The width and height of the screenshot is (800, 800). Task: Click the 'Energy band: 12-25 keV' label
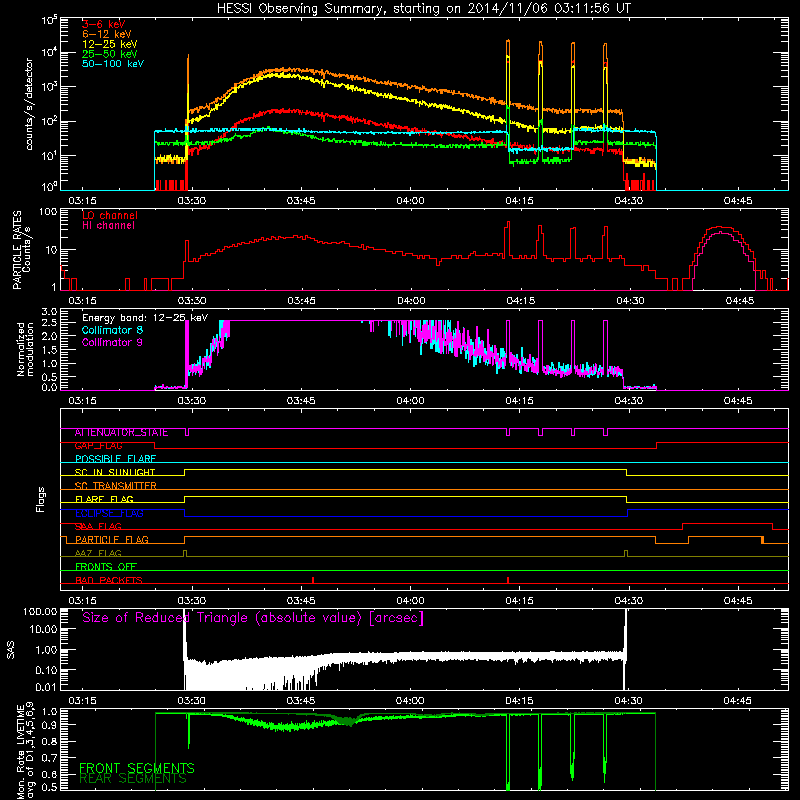point(145,318)
